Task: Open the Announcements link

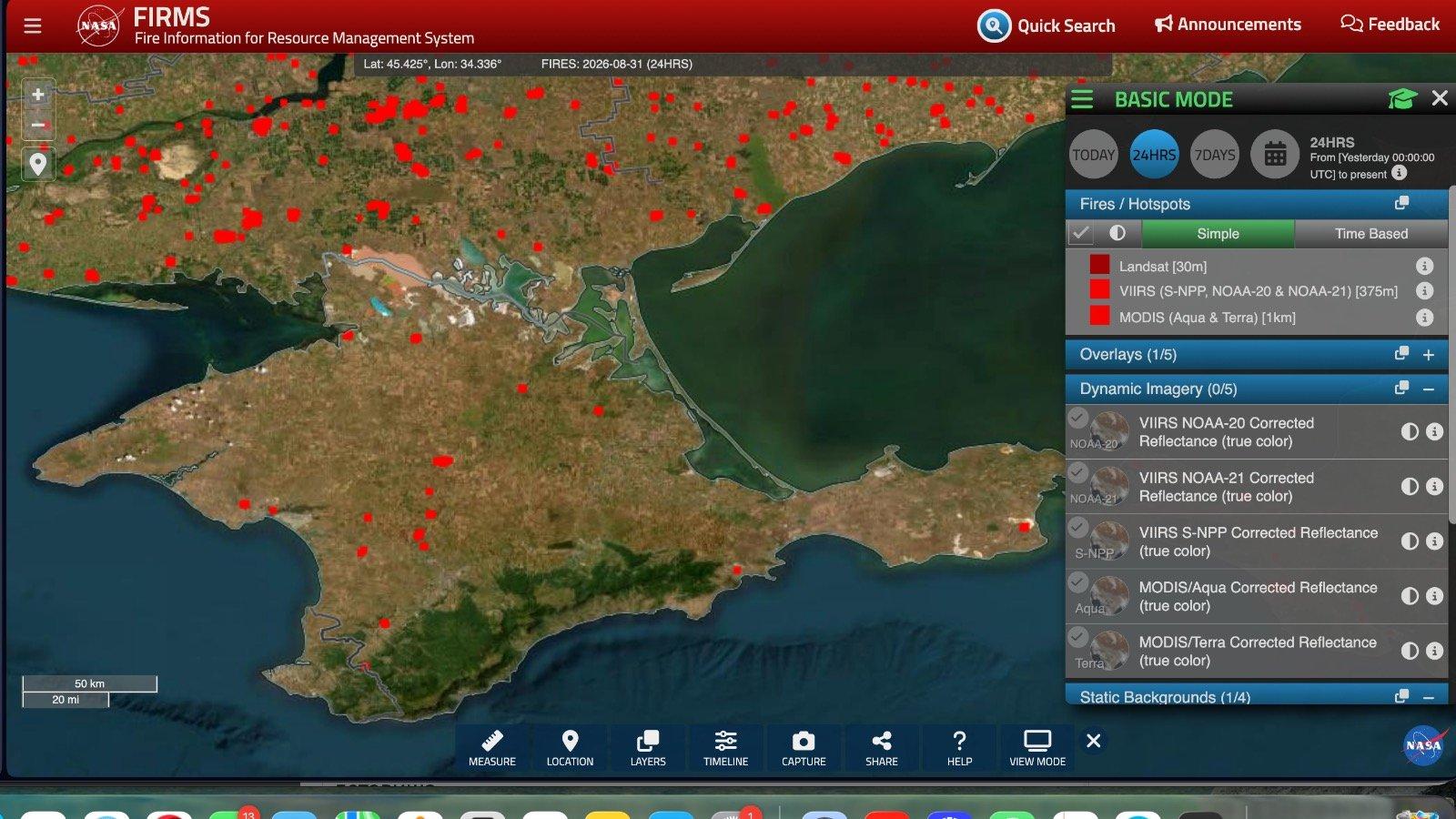Action: point(1228,25)
